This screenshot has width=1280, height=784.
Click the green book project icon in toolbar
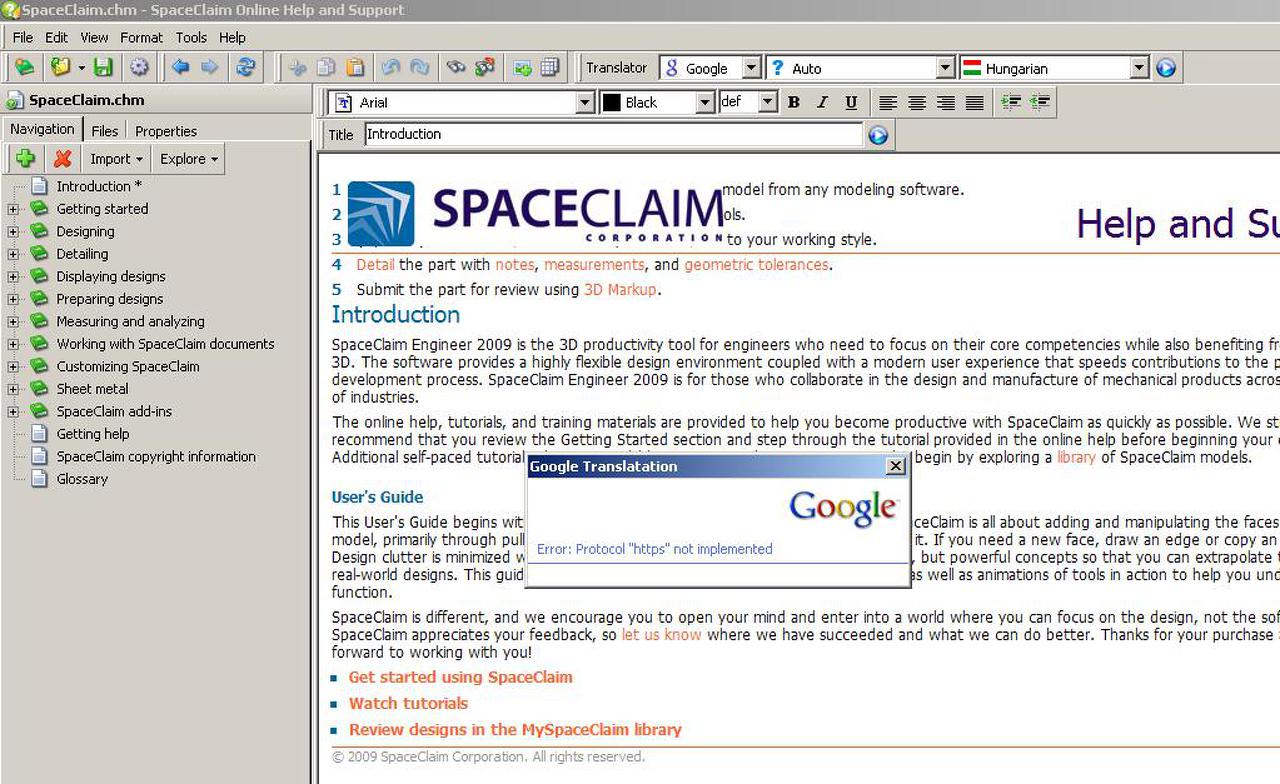tap(24, 67)
